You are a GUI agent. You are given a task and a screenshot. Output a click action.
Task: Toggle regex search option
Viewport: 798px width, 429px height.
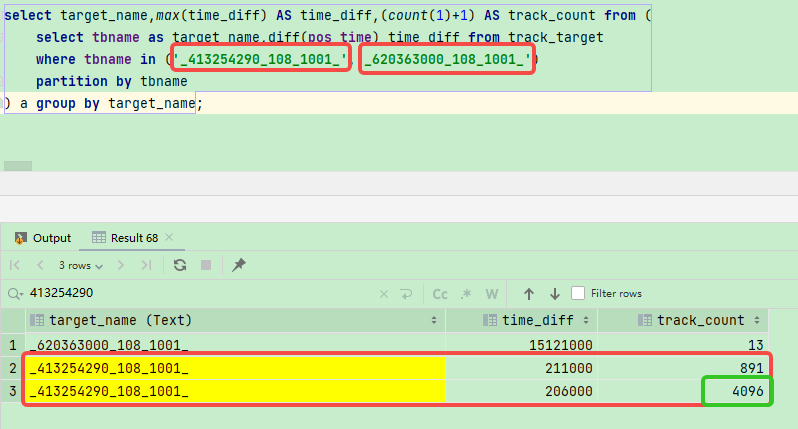click(466, 294)
